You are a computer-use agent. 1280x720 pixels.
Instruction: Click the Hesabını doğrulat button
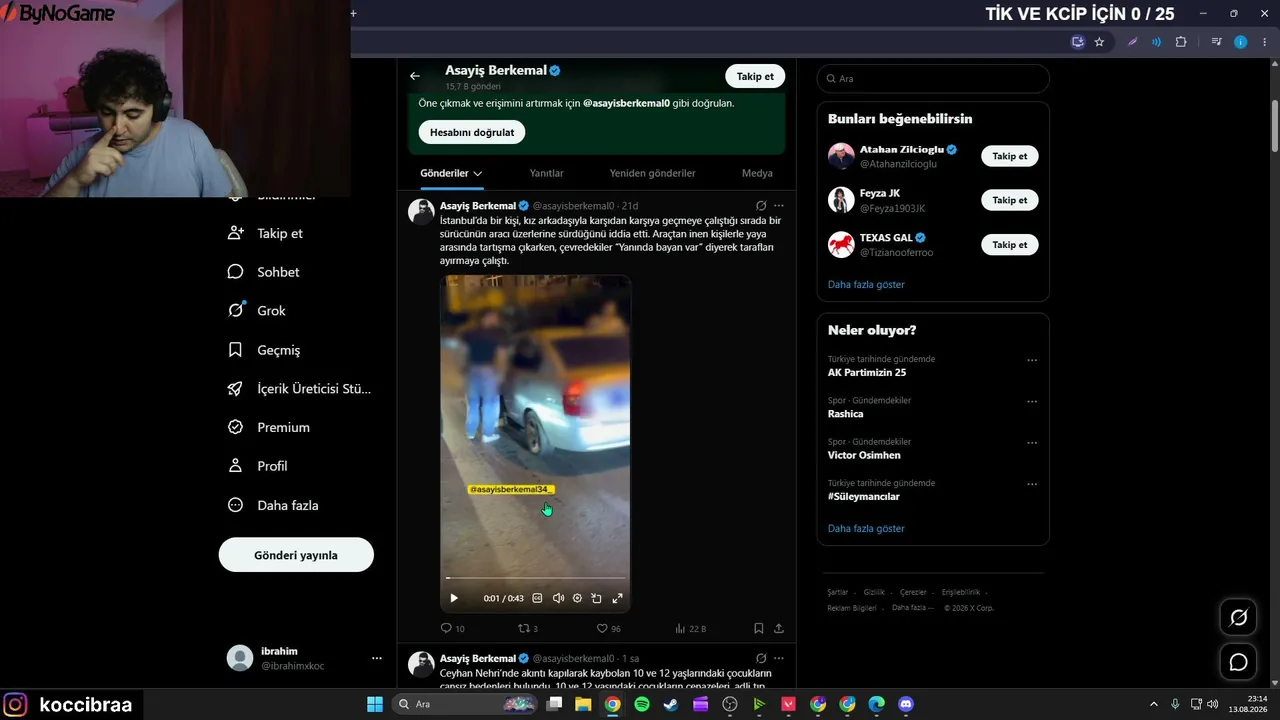[472, 132]
